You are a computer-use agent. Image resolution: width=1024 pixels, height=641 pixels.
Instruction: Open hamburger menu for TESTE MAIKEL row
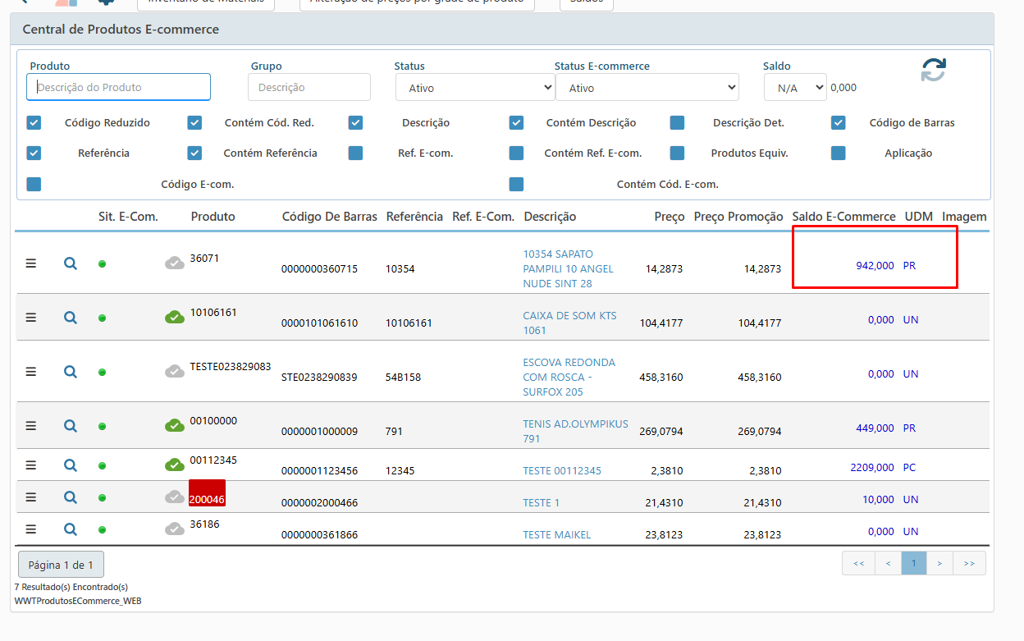click(31, 529)
